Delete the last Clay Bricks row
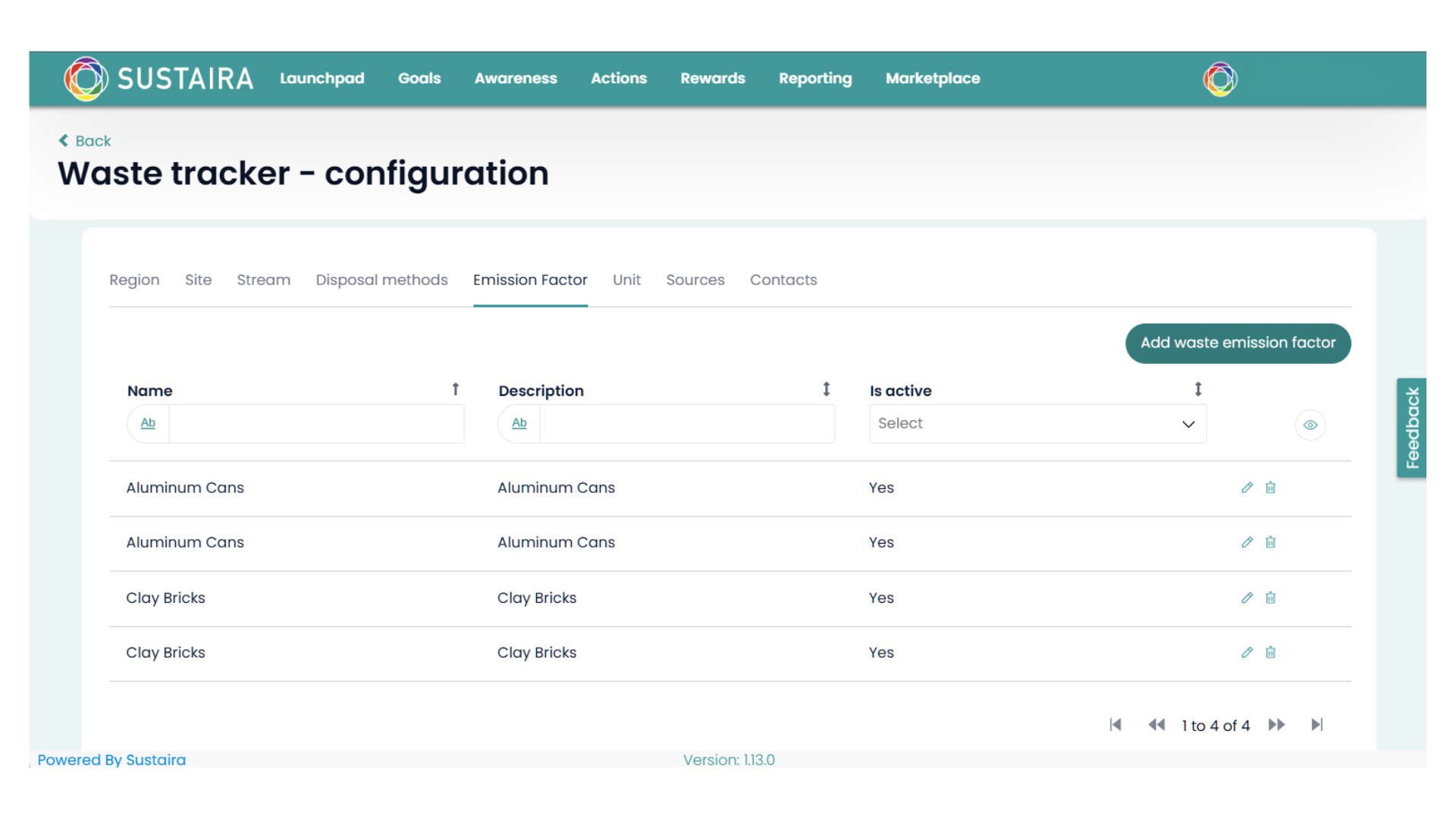 (1270, 653)
